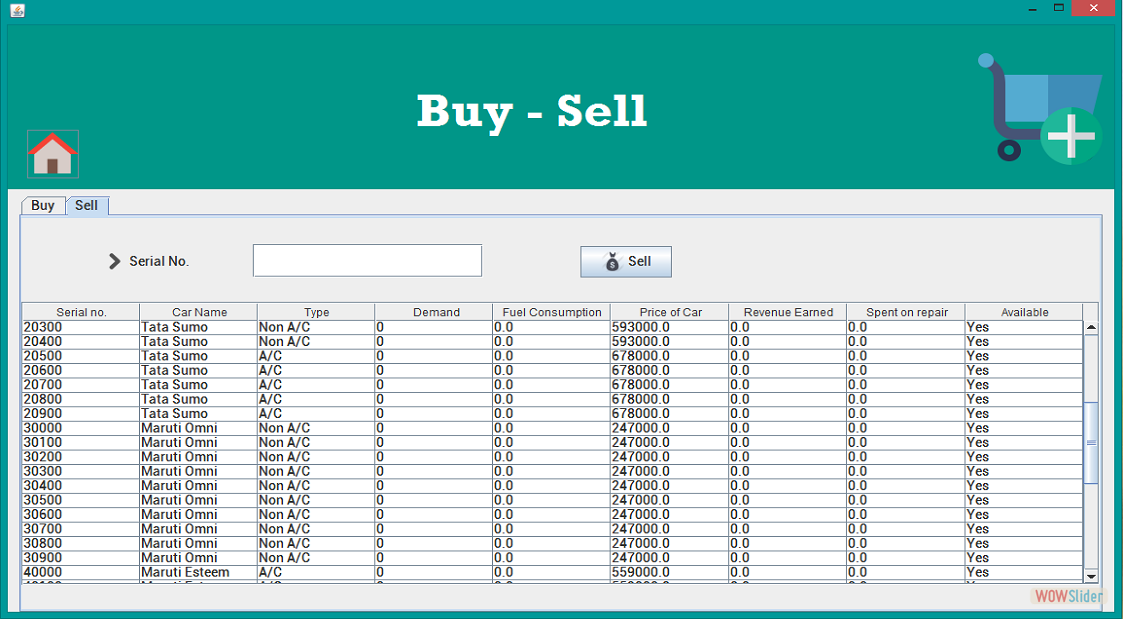Select serial number 30300 cell

[x=81, y=471]
